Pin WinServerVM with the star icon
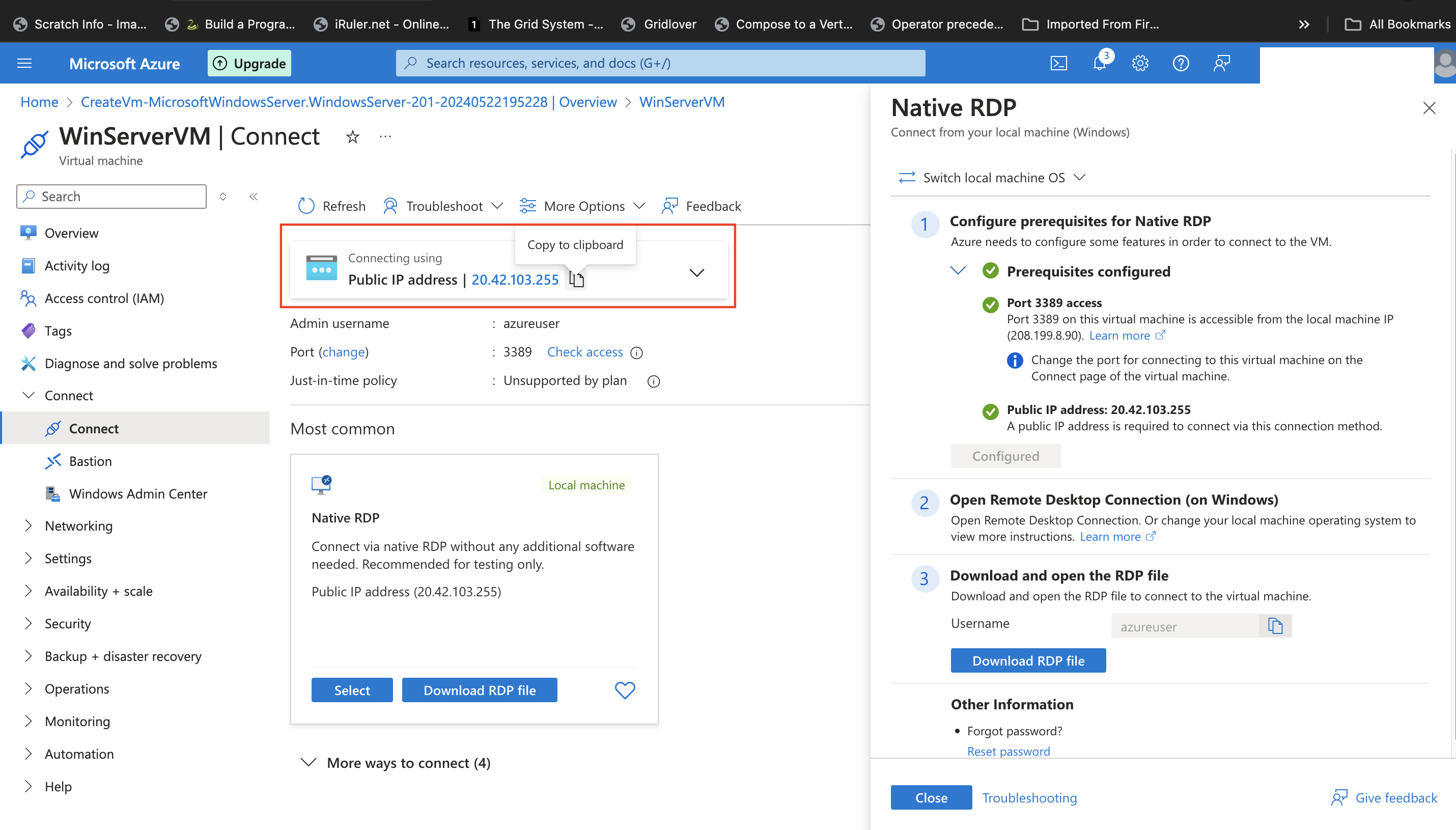 353,137
